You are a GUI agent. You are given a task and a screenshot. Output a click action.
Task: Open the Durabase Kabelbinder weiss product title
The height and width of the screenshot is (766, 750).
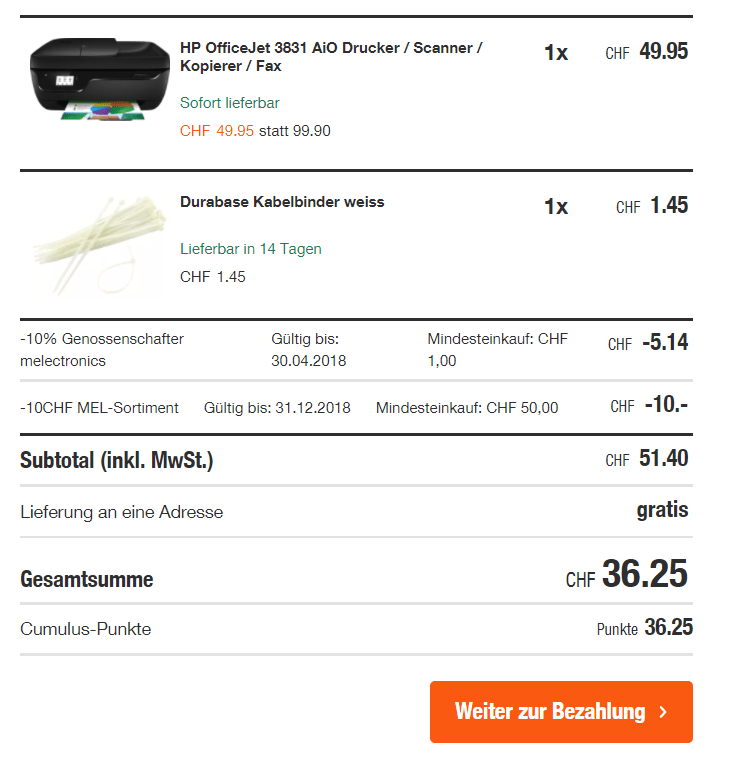[x=282, y=202]
